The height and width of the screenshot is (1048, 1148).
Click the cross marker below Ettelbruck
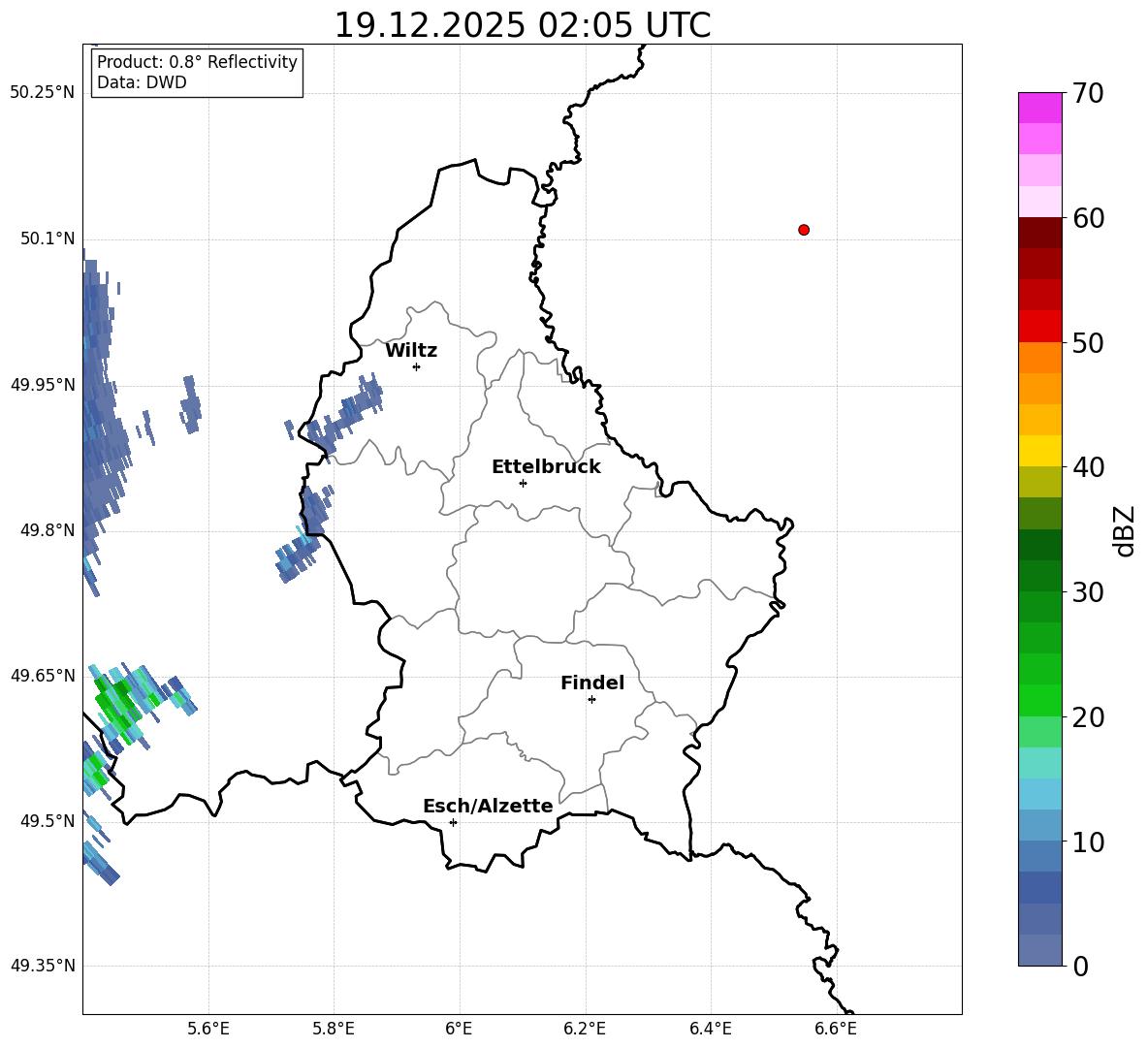point(523,483)
